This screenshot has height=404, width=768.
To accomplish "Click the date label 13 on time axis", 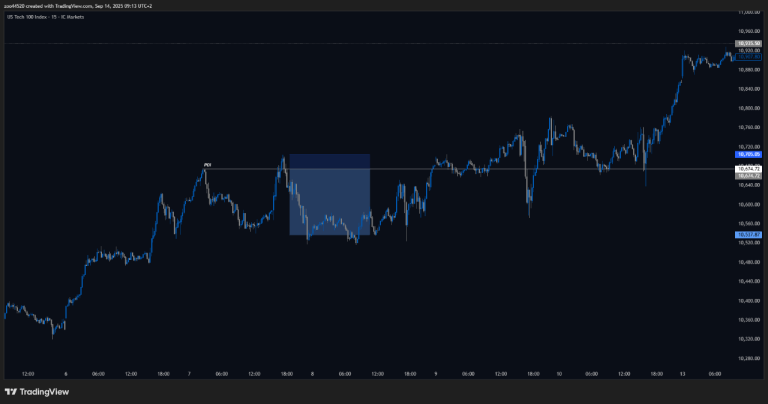I will (x=682, y=375).
